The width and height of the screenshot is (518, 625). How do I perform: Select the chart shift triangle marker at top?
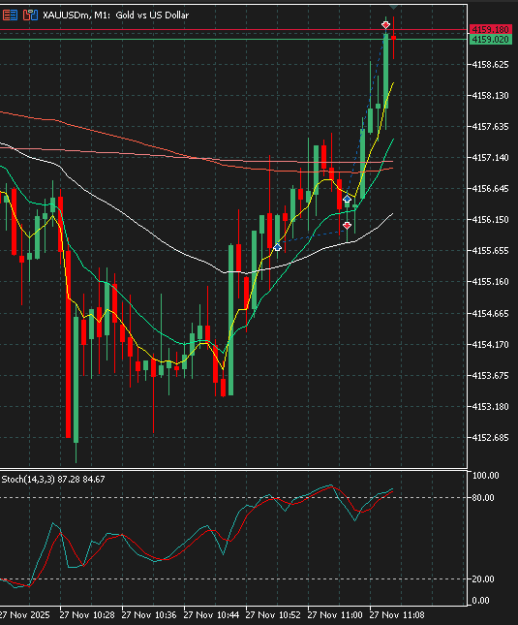tap(393, 7)
